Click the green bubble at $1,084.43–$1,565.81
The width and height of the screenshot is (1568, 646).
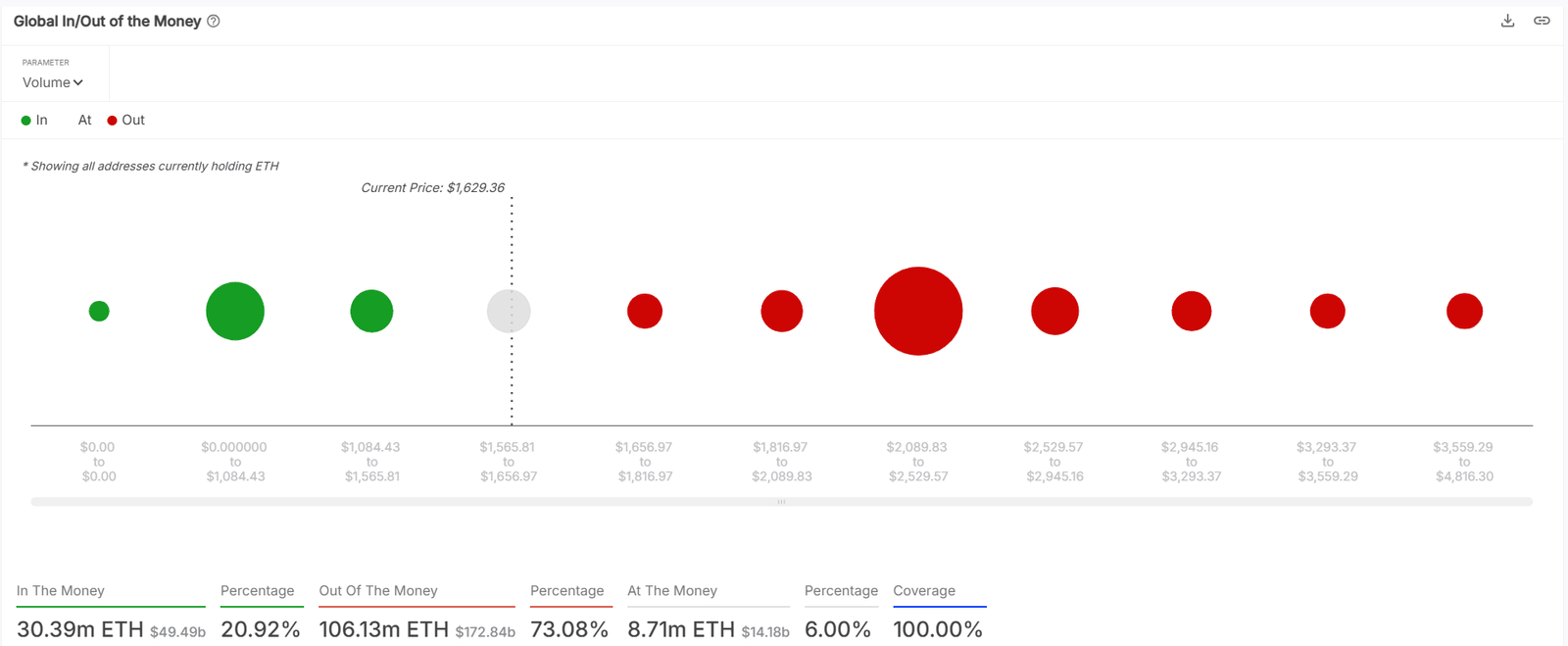coord(371,312)
